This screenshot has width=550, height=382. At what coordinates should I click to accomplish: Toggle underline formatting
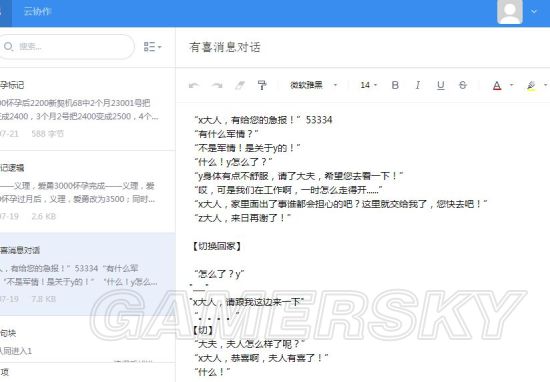tap(441, 86)
